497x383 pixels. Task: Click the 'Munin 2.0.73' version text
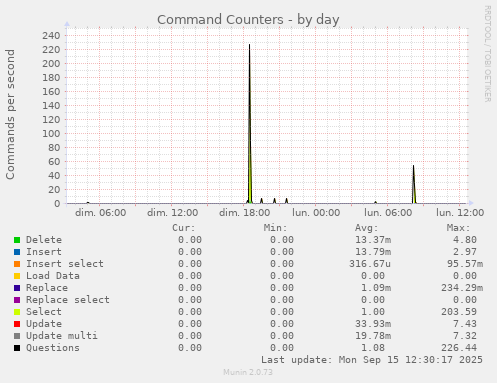point(248,372)
